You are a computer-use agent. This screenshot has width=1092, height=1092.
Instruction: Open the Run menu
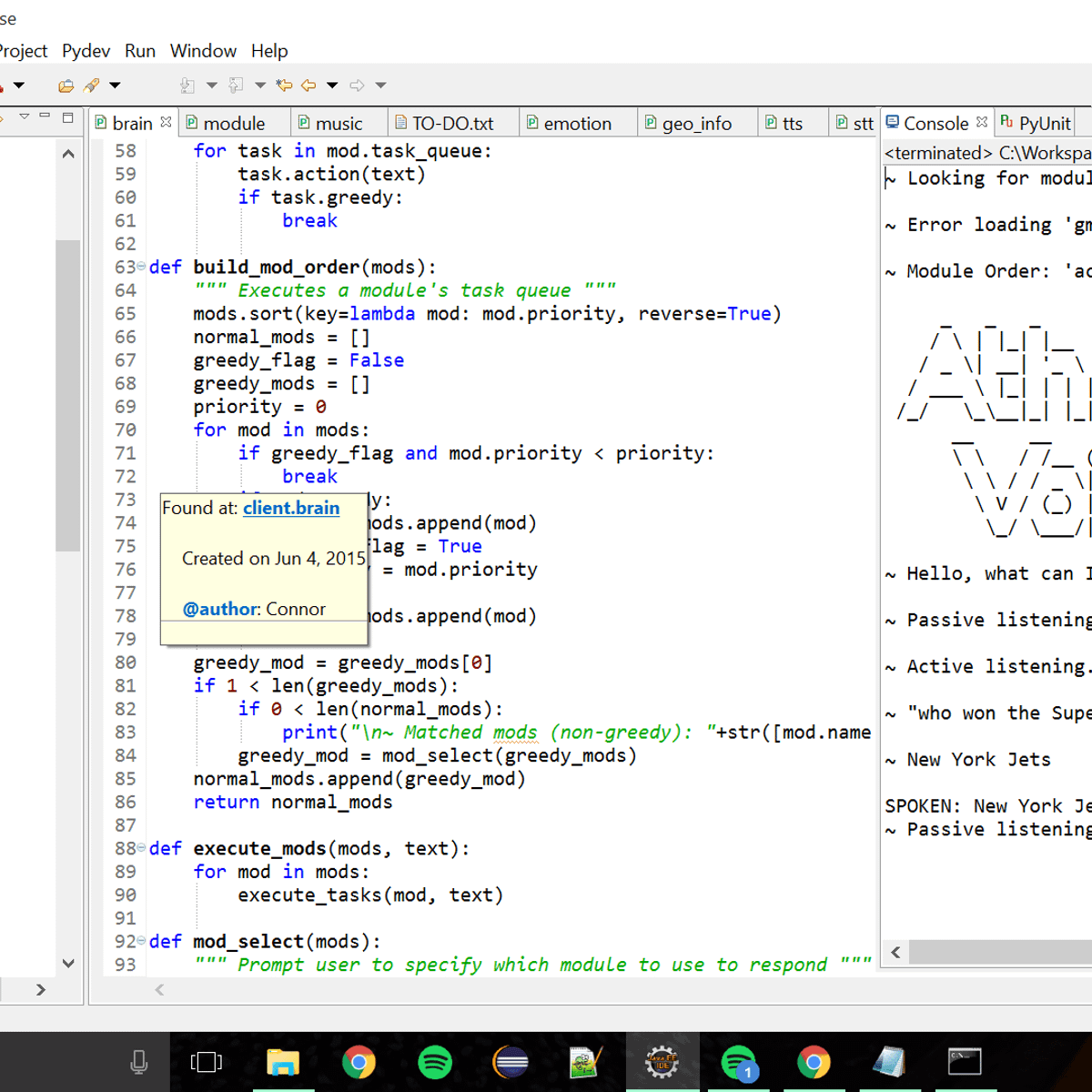[x=140, y=51]
